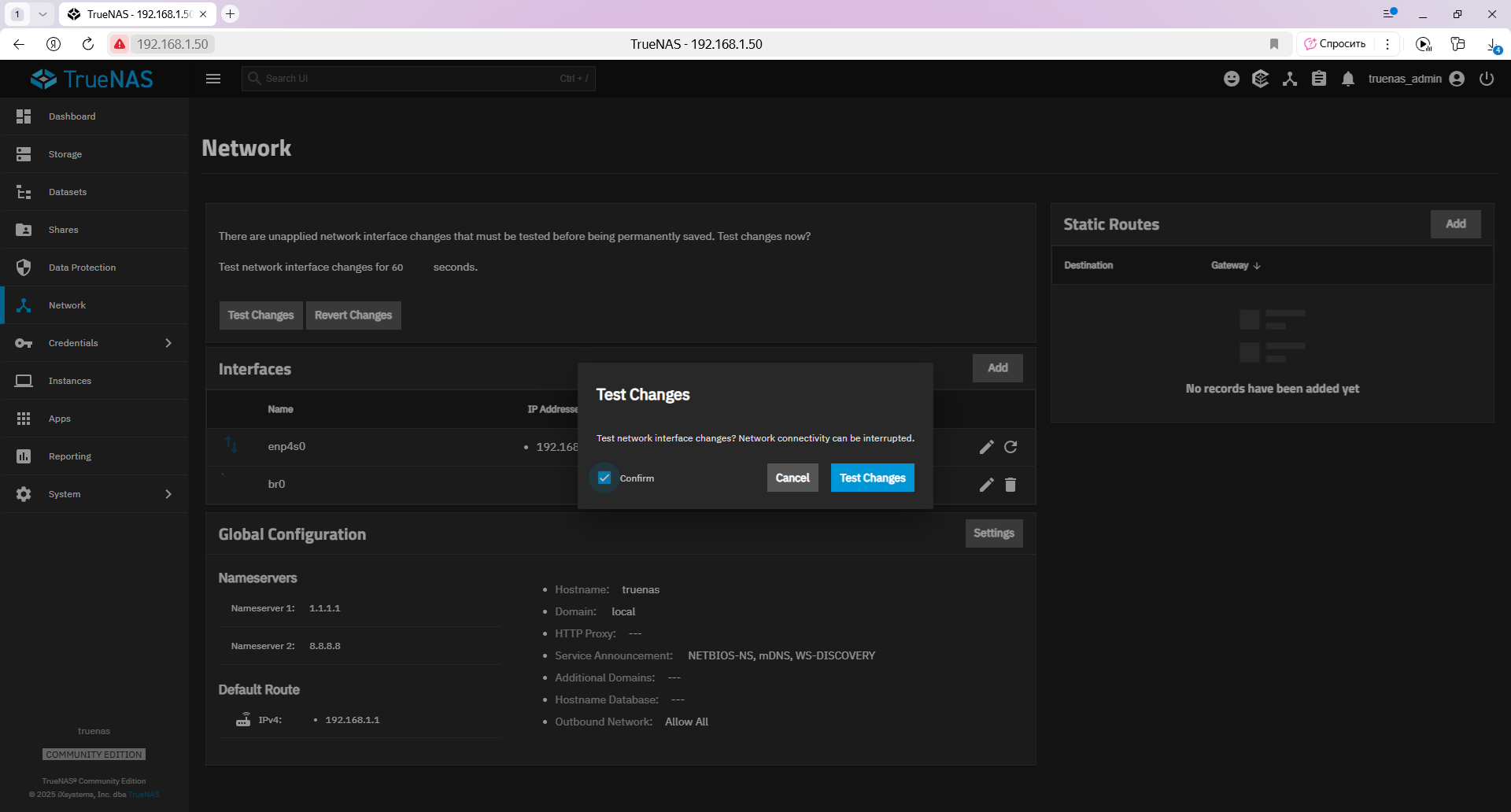Screen dimensions: 1511x812
Task: Open Global Configuration Settings
Action: point(993,533)
